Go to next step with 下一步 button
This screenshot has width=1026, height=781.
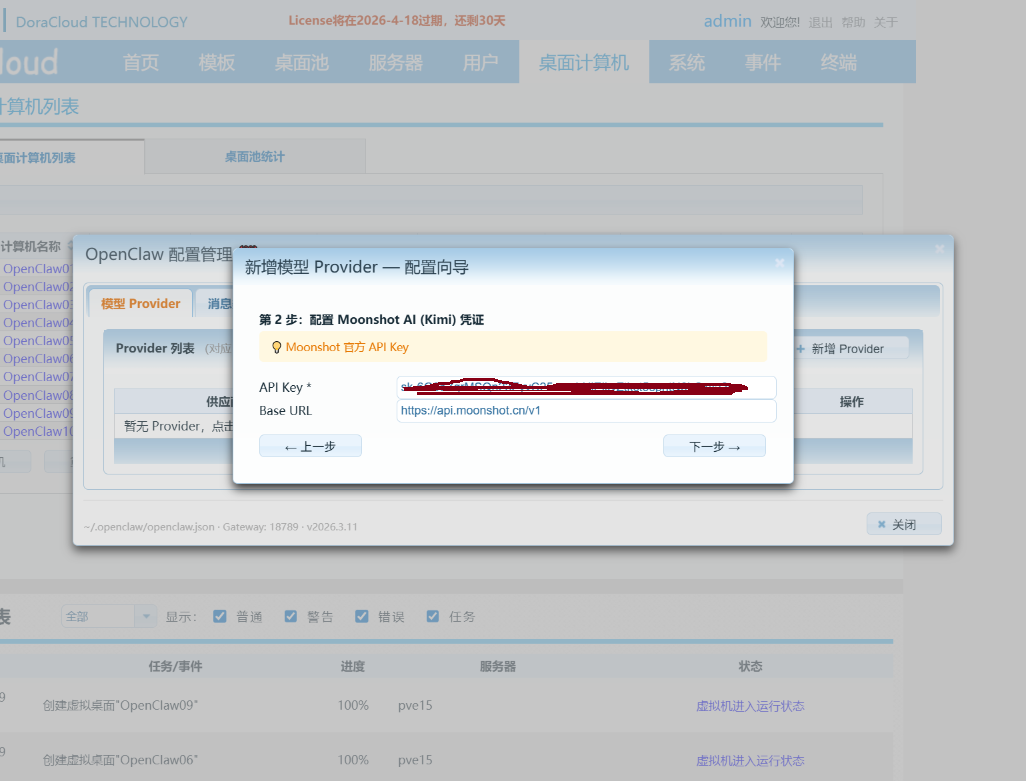pyautogui.click(x=714, y=446)
